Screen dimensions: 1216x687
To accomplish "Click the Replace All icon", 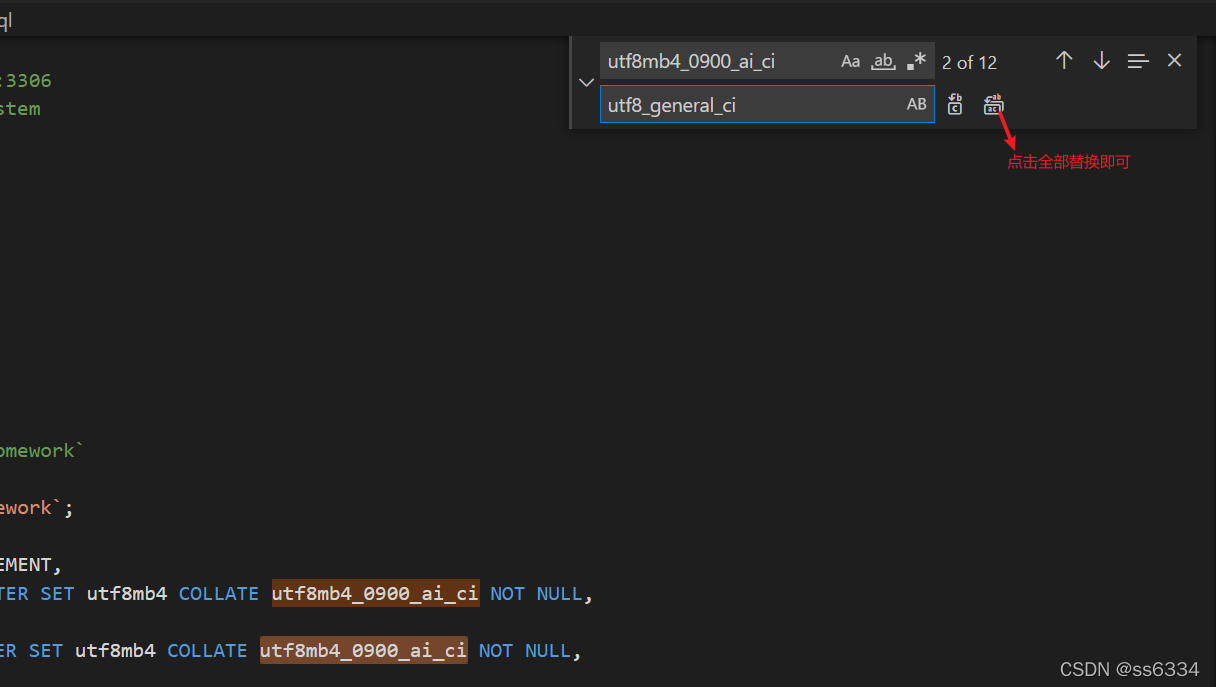I will (x=993, y=105).
